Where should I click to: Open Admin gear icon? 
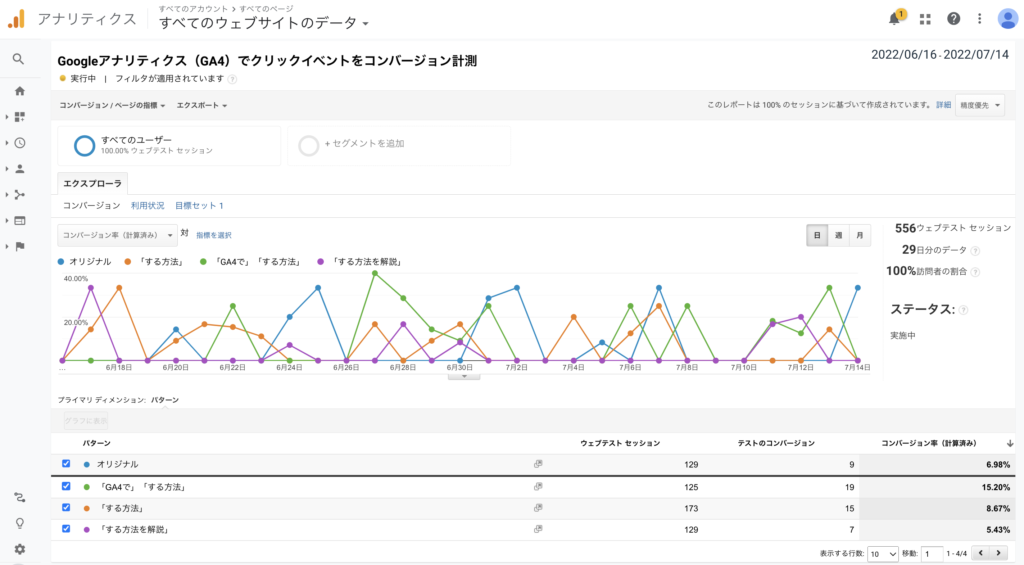[20, 549]
